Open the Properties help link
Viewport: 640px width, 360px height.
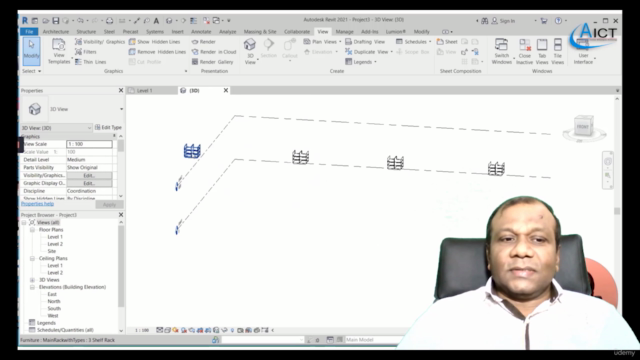coord(37,204)
